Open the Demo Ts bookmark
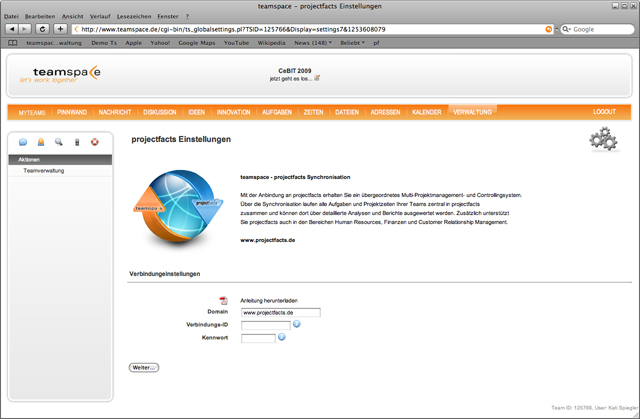 [104, 43]
